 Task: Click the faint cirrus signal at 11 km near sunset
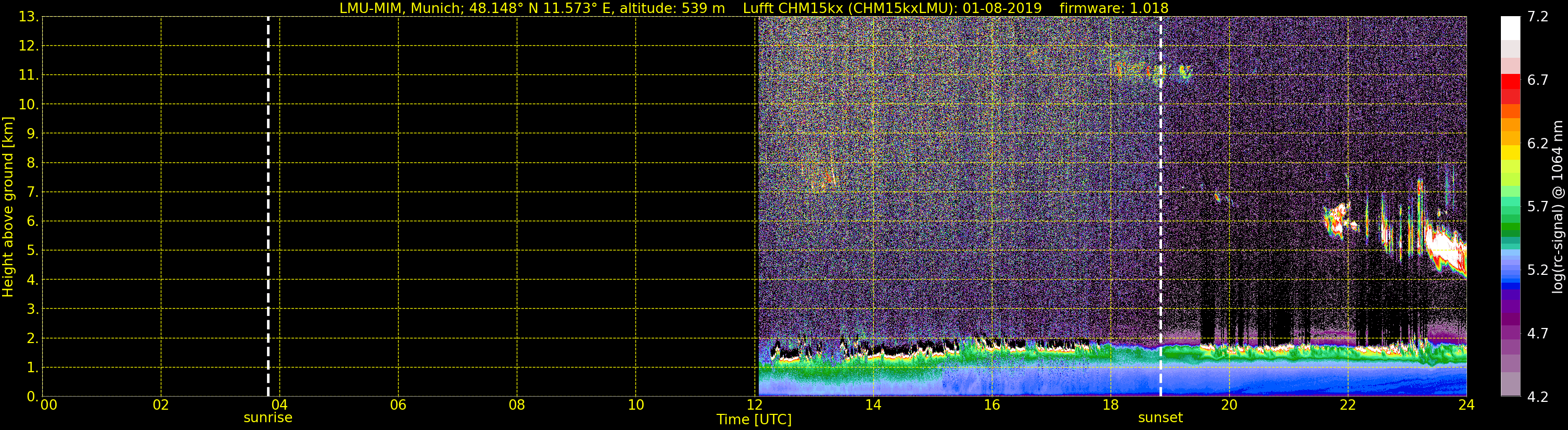[x=1152, y=72]
